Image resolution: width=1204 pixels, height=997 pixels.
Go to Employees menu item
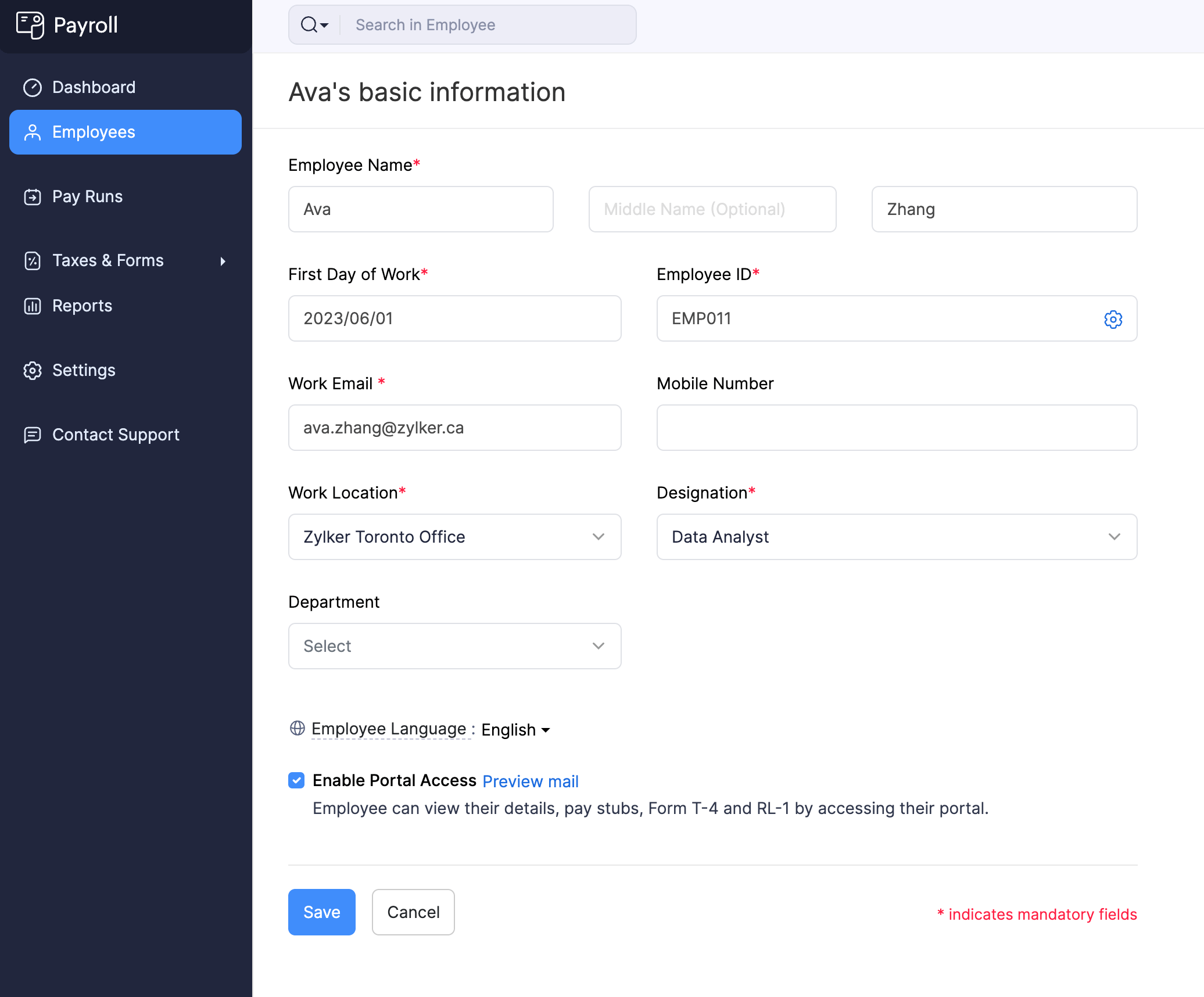click(x=126, y=132)
